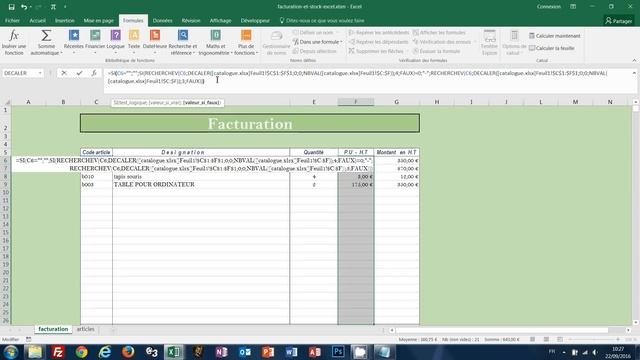Screen dimensions: 640x360
Task: Switch to Normal view in status bar
Action: coord(532,339)
